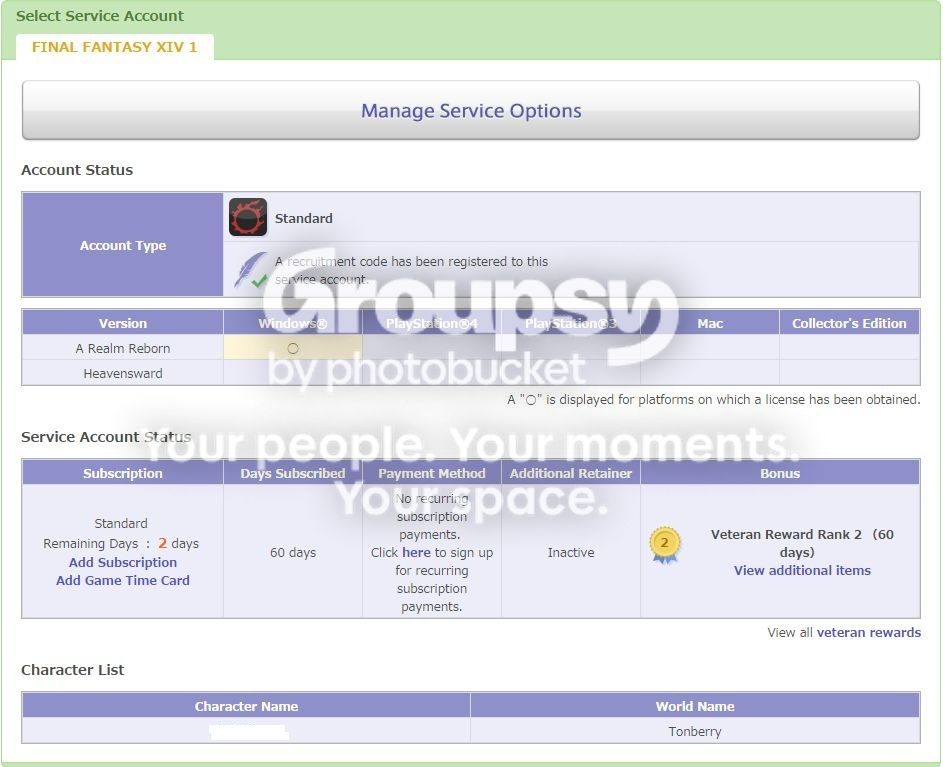Click the Add Game Time Card link
The width and height of the screenshot is (943, 767).
[123, 581]
